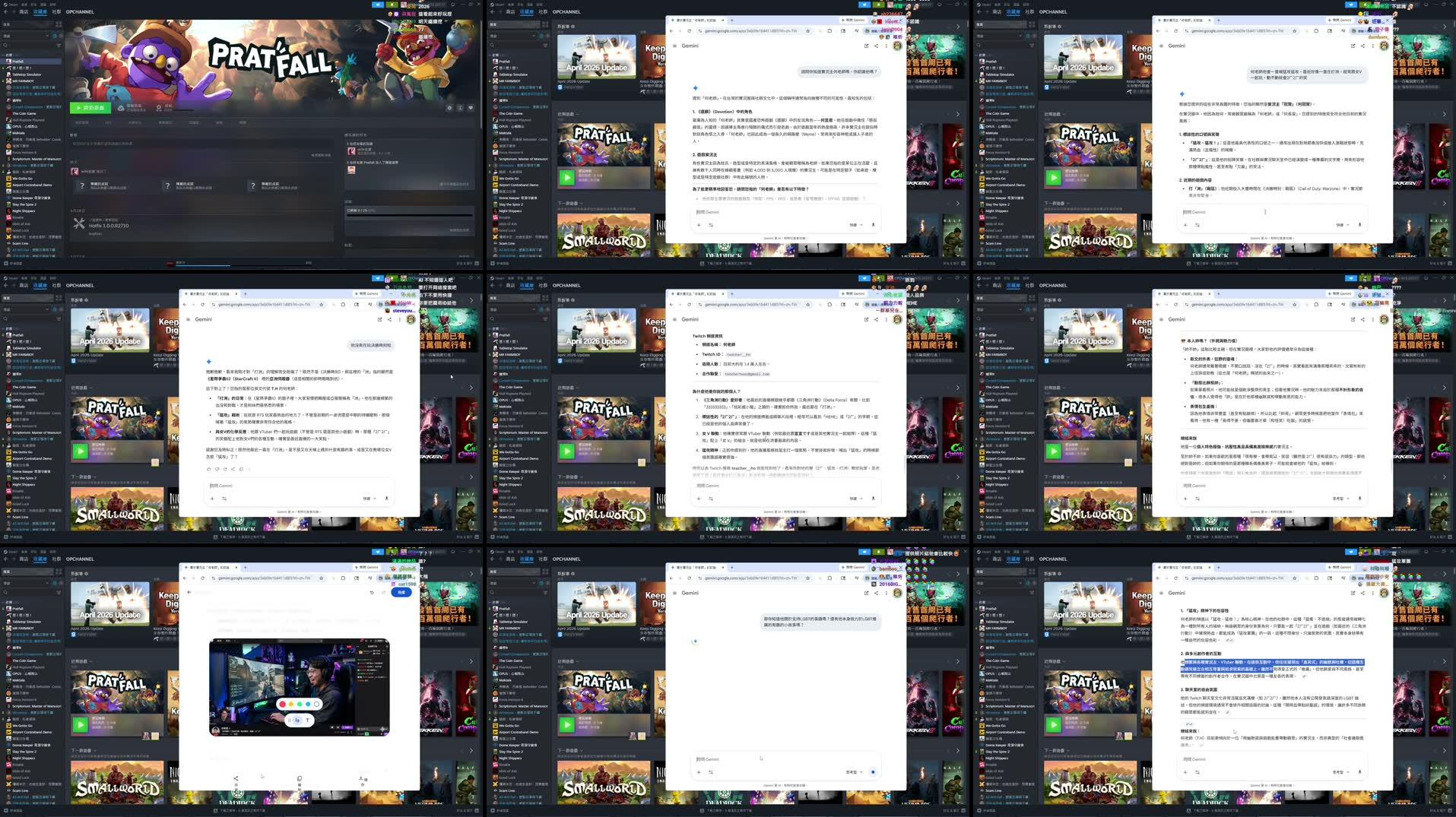The width and height of the screenshot is (1456, 817).
Task: Open Pratfall info icon beside gear, top-left frame
Action: [x=460, y=108]
